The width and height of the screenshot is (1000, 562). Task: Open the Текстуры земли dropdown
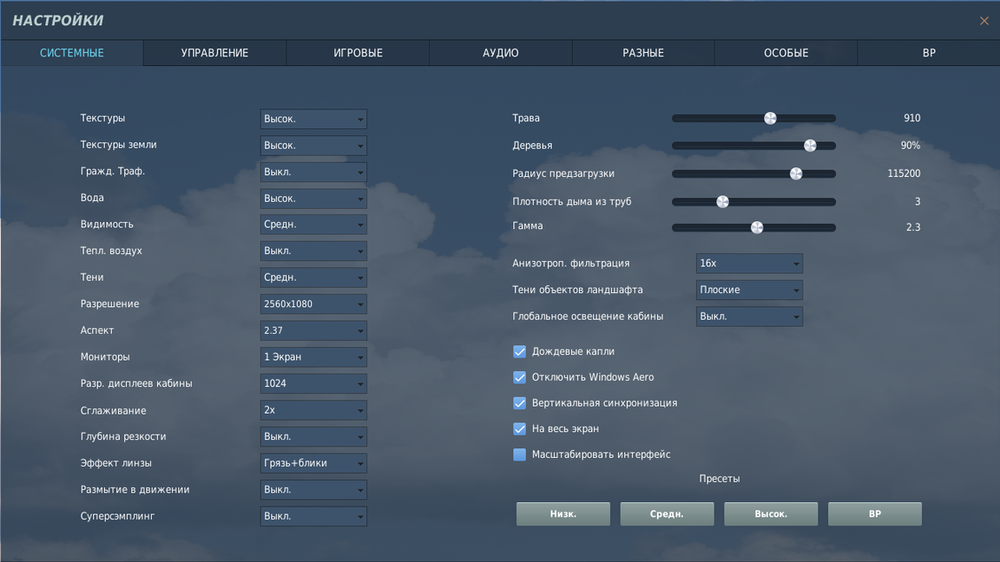coord(313,145)
